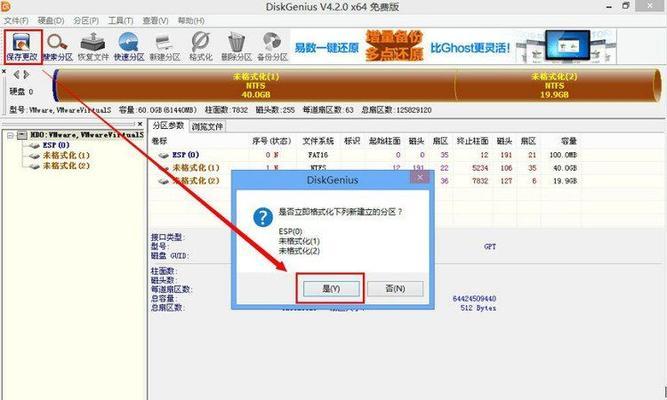Decline formatting with the 否(N) button

(x=395, y=289)
